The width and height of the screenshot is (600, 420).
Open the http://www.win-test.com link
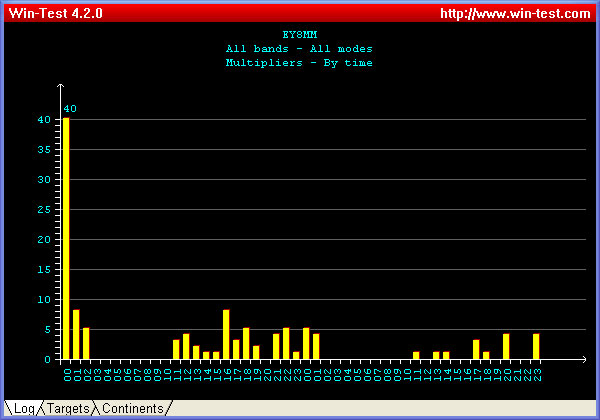click(515, 13)
